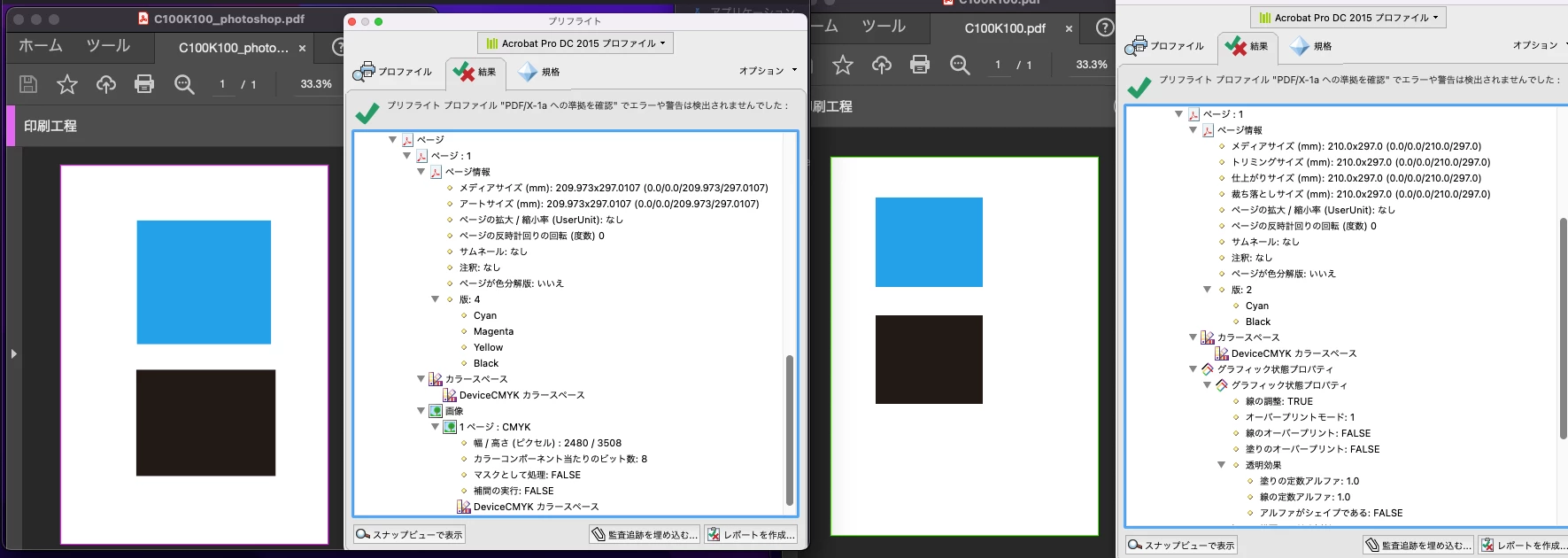Click the page icon next to ページ情報 in the left Preflight tree
The height and width of the screenshot is (558, 1568).
pyautogui.click(x=436, y=172)
